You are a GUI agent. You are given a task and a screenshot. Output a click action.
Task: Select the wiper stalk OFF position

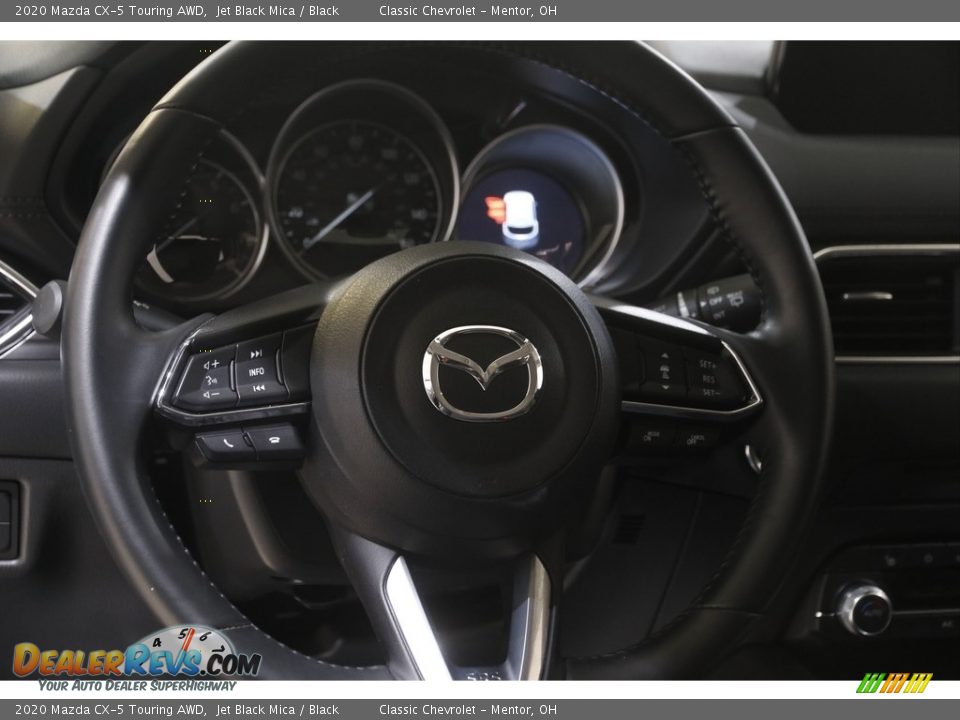(x=715, y=302)
